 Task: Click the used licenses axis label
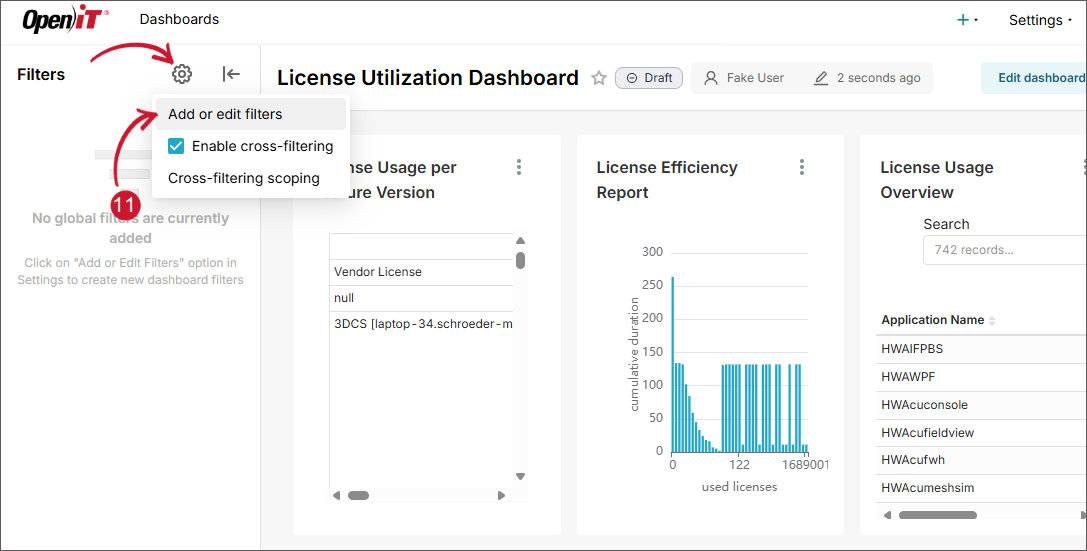739,487
